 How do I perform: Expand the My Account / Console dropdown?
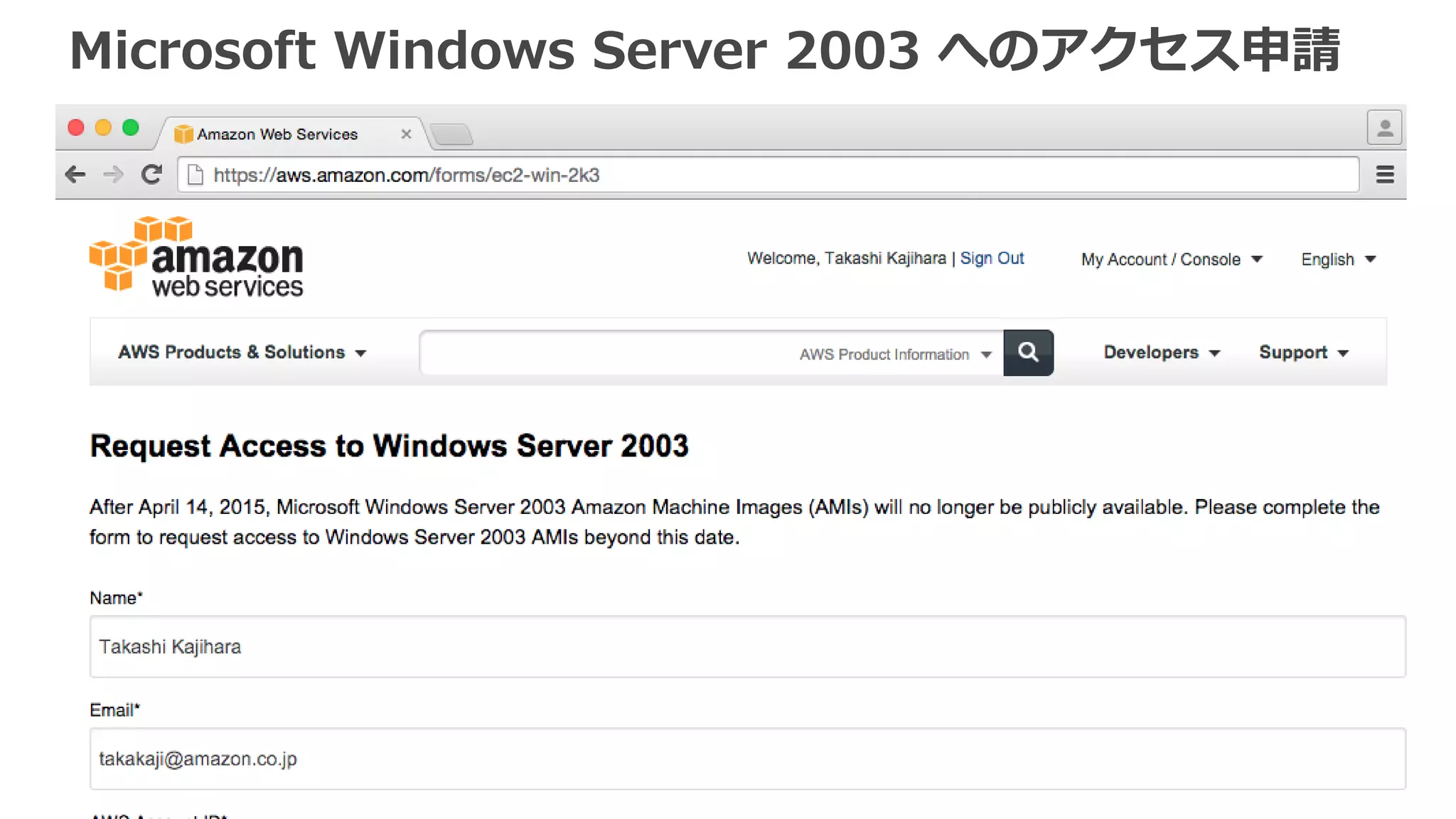[x=1172, y=259]
